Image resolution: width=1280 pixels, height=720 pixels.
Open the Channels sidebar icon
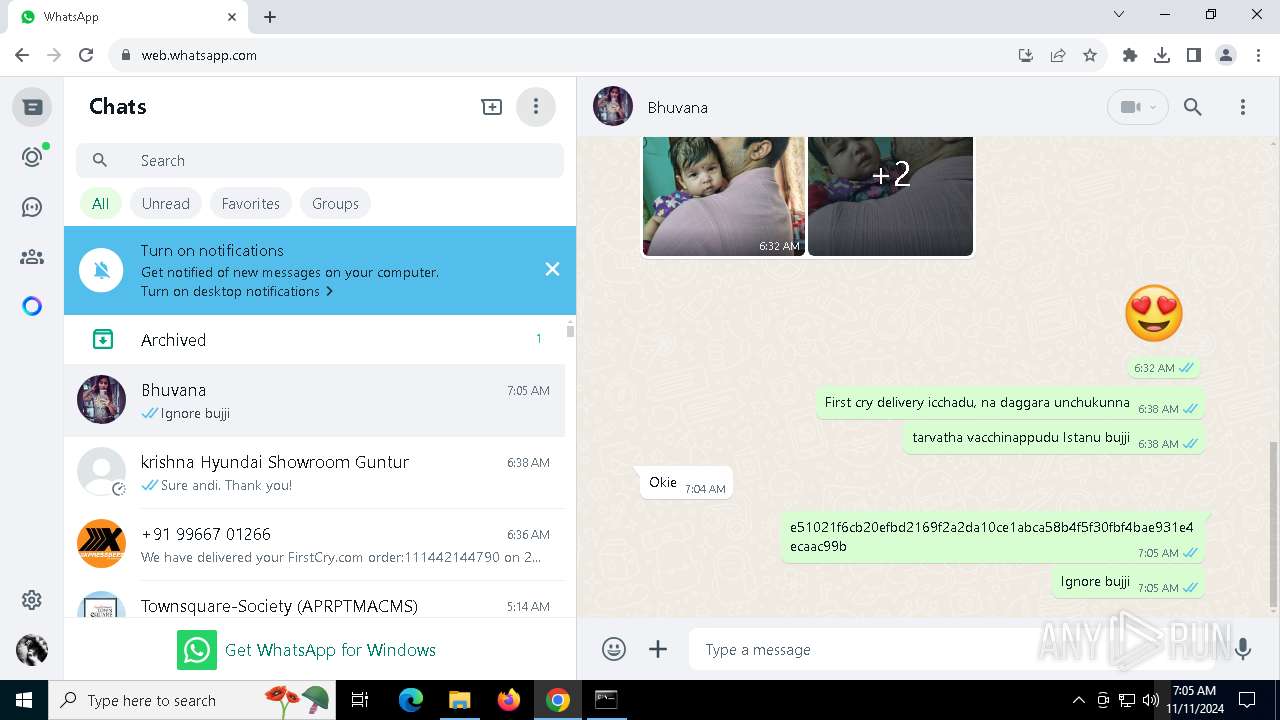32,207
